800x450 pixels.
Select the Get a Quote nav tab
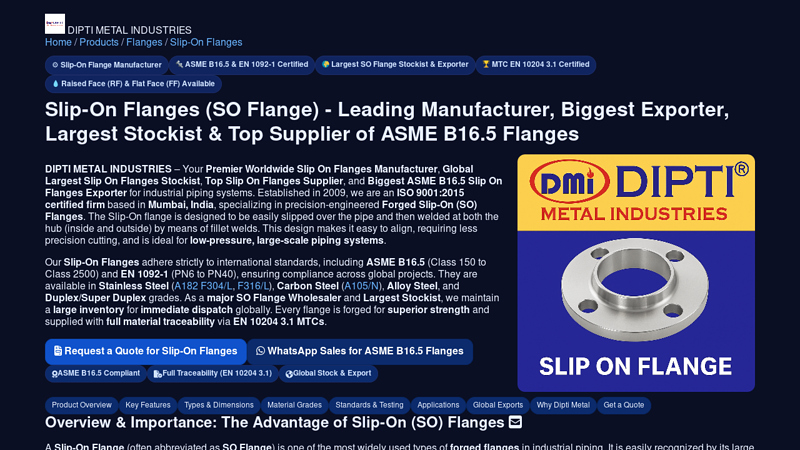(623, 405)
